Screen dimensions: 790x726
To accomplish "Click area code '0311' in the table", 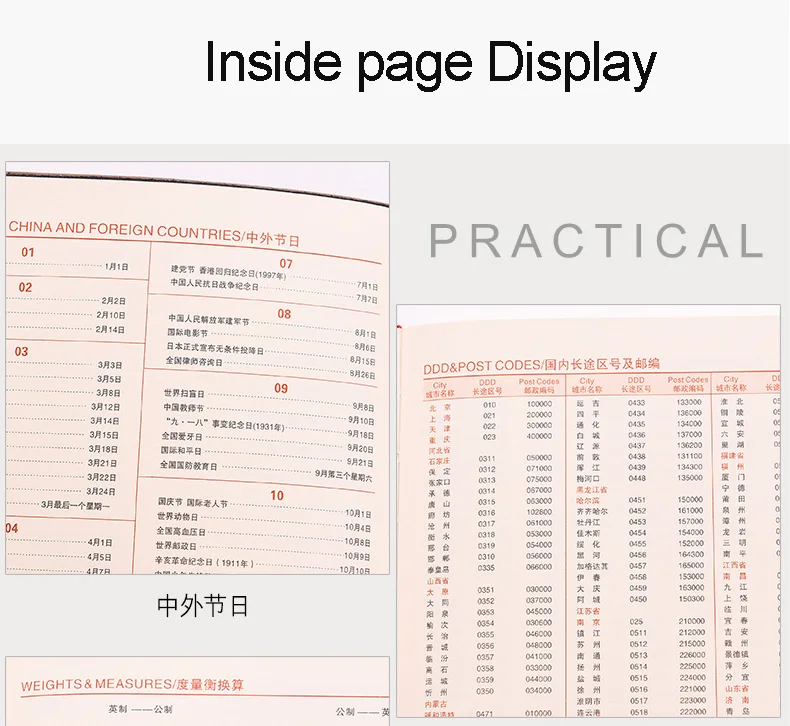I will (487, 458).
